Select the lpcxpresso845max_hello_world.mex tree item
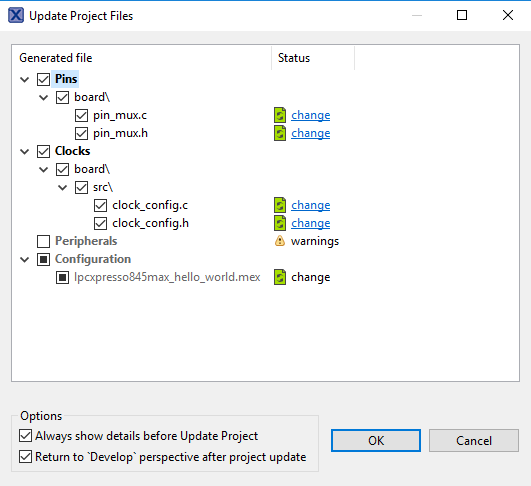This screenshot has width=531, height=486. 167,277
